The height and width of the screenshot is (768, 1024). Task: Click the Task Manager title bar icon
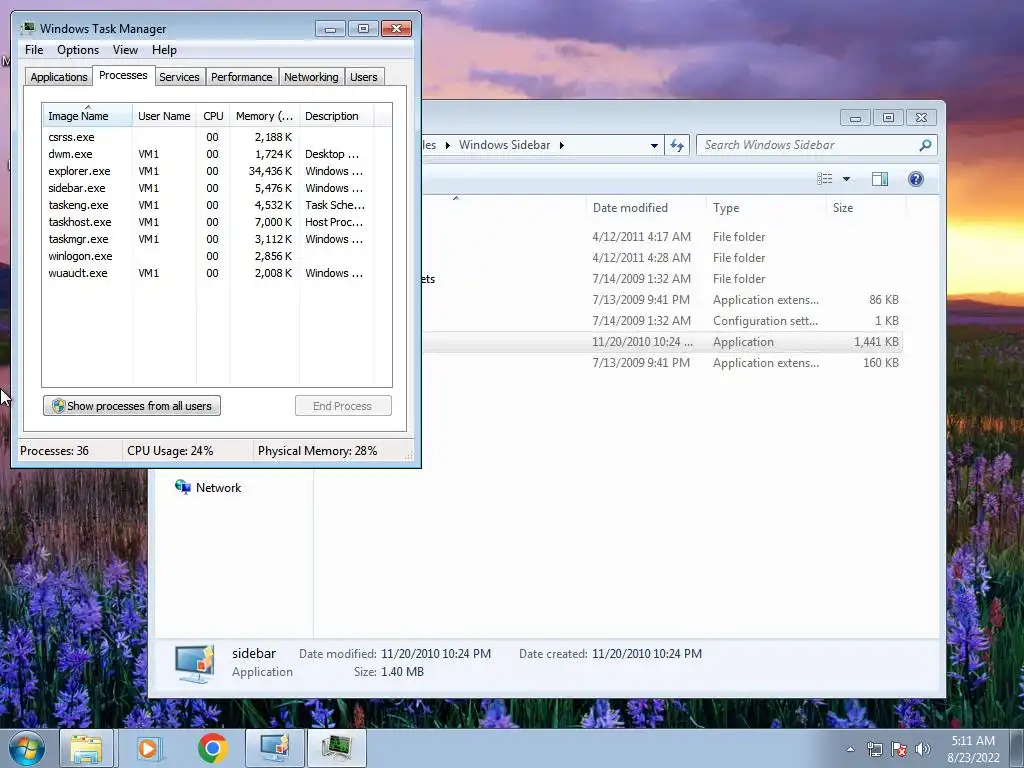(27, 28)
